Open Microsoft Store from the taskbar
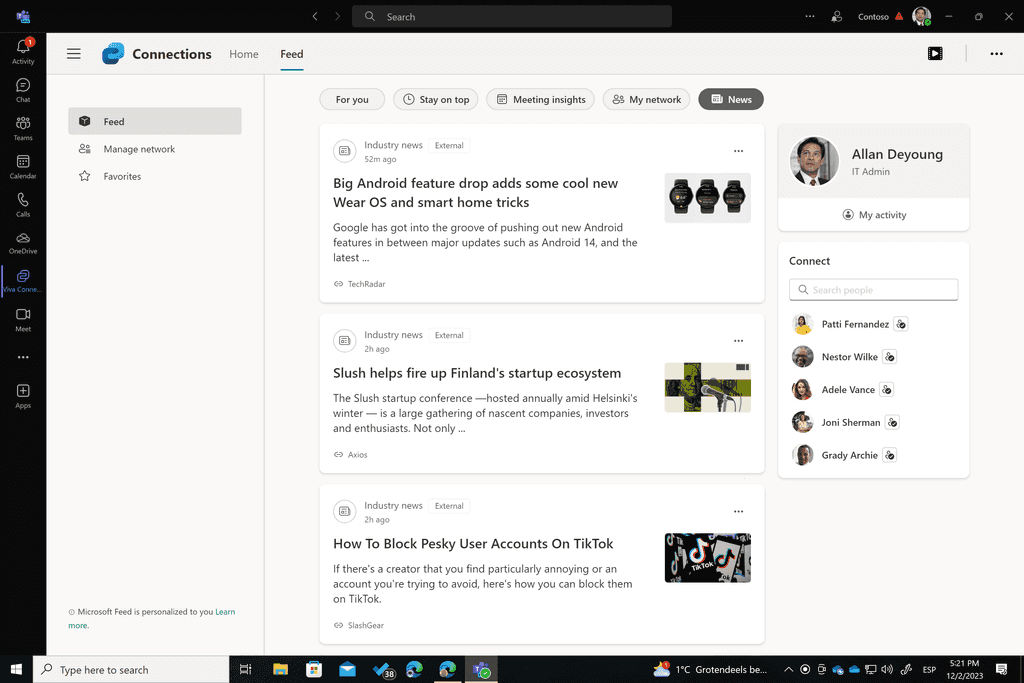Screen dimensions: 1024x683 click(314, 669)
